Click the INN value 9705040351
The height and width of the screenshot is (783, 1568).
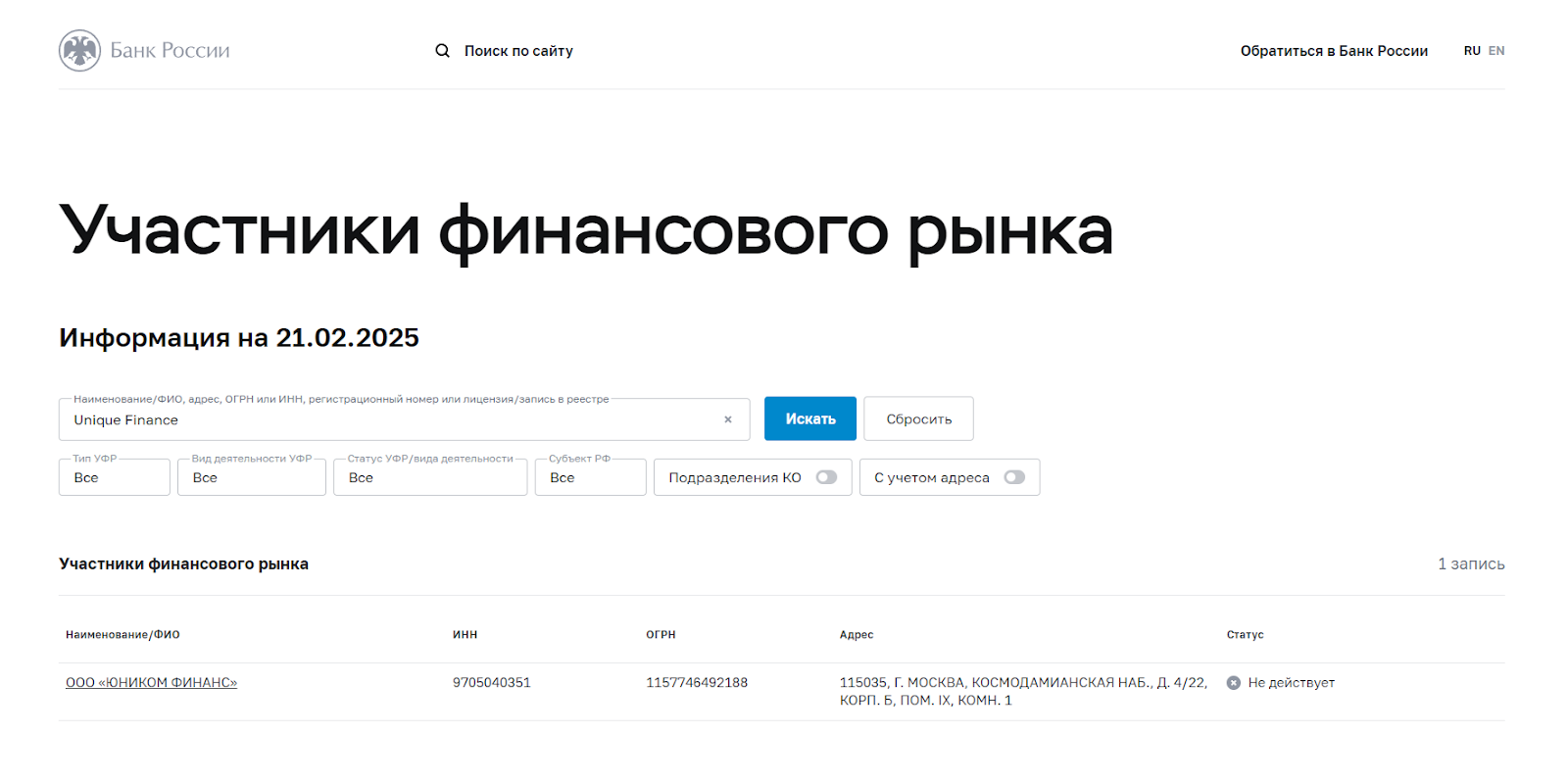point(492,683)
